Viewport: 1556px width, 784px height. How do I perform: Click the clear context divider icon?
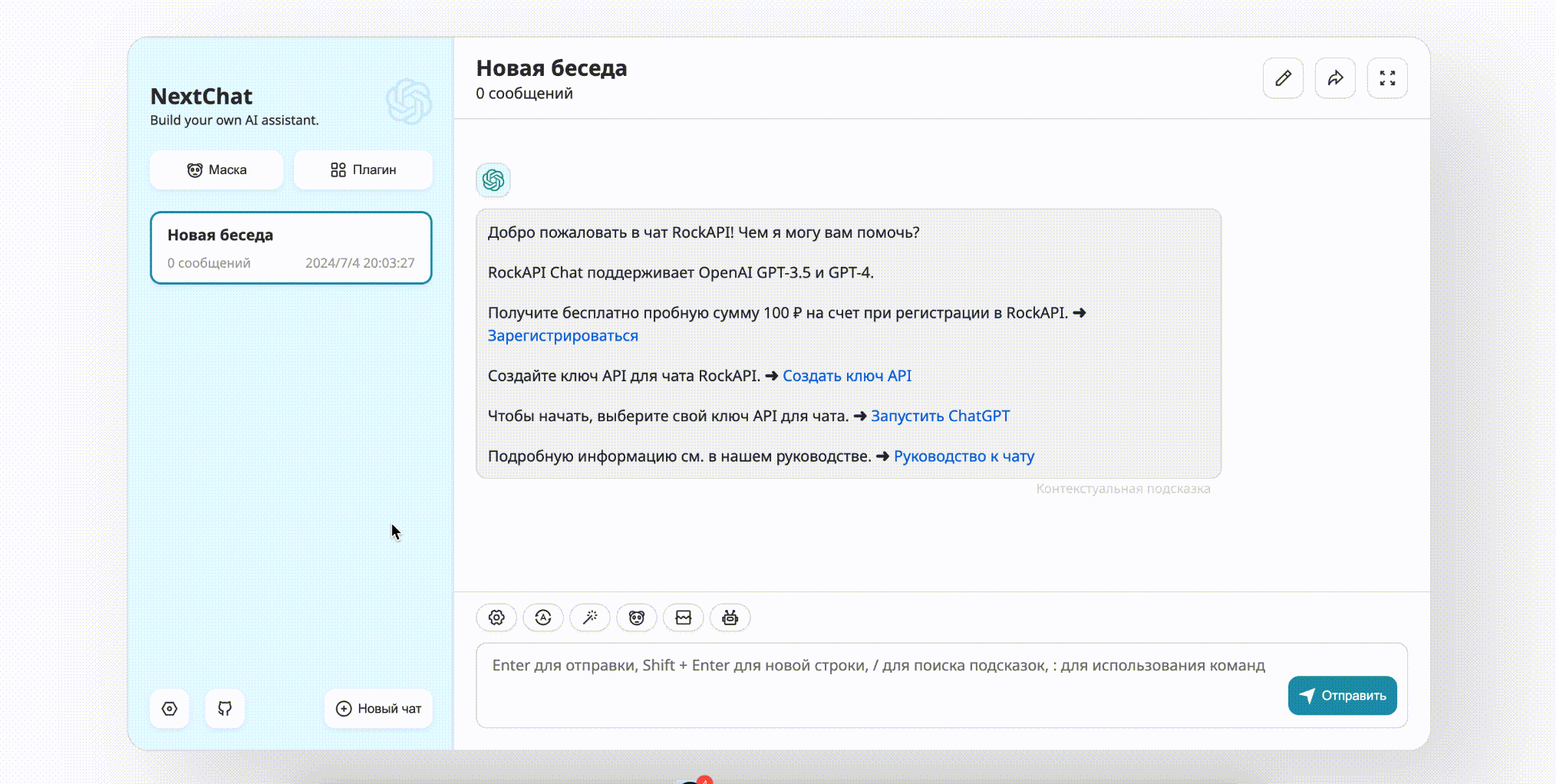click(684, 618)
